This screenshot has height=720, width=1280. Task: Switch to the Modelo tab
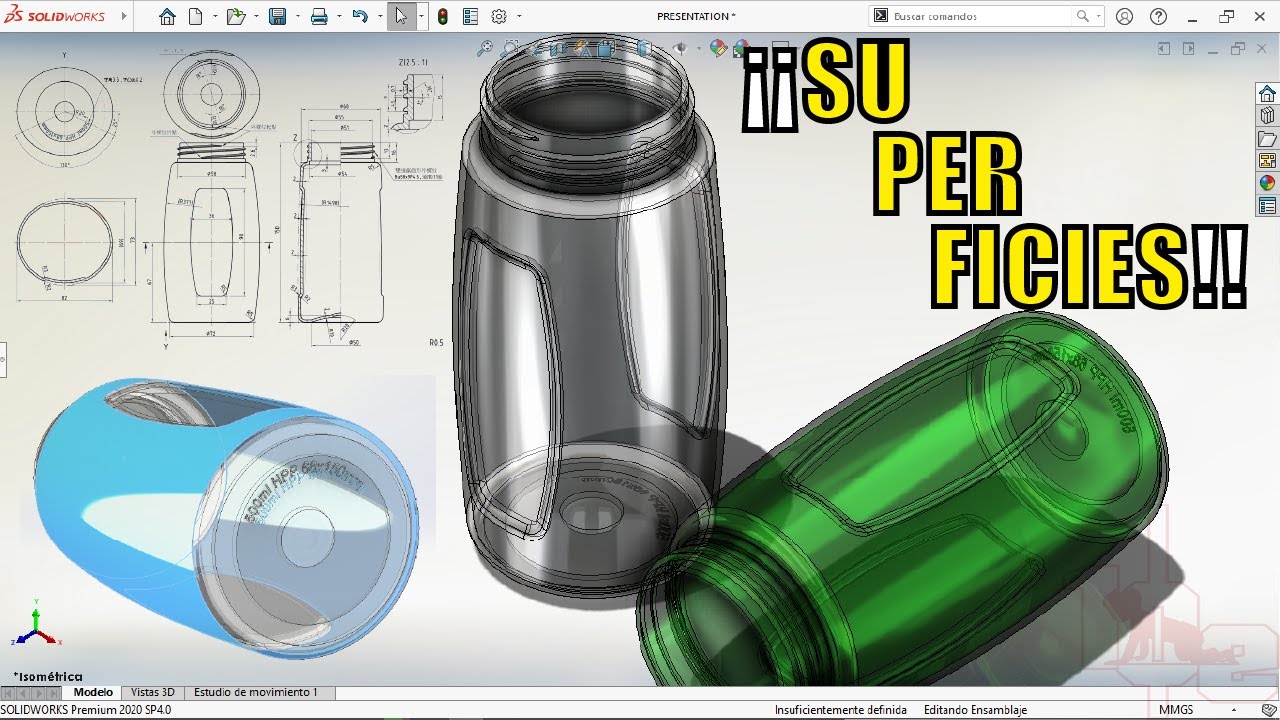(93, 692)
